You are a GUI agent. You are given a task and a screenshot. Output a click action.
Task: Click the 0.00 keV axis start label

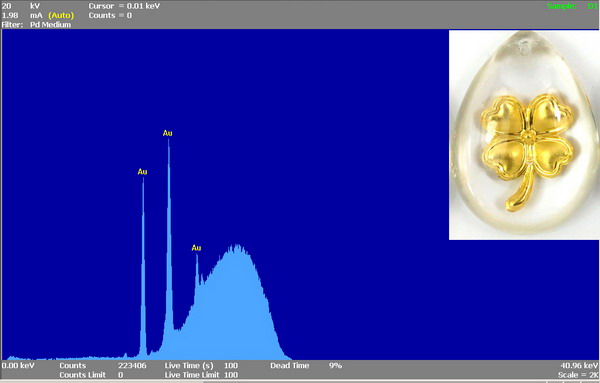pyautogui.click(x=18, y=366)
